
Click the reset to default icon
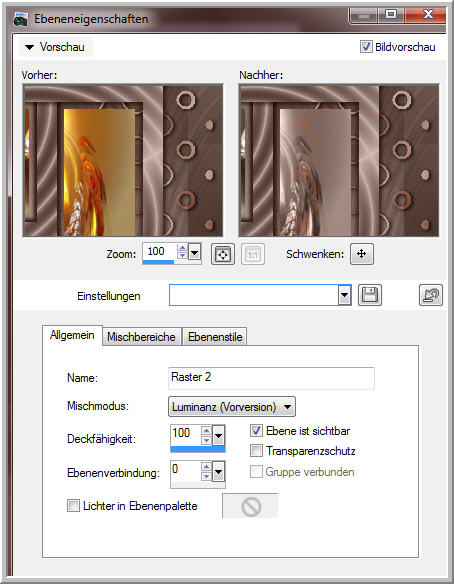(x=431, y=295)
